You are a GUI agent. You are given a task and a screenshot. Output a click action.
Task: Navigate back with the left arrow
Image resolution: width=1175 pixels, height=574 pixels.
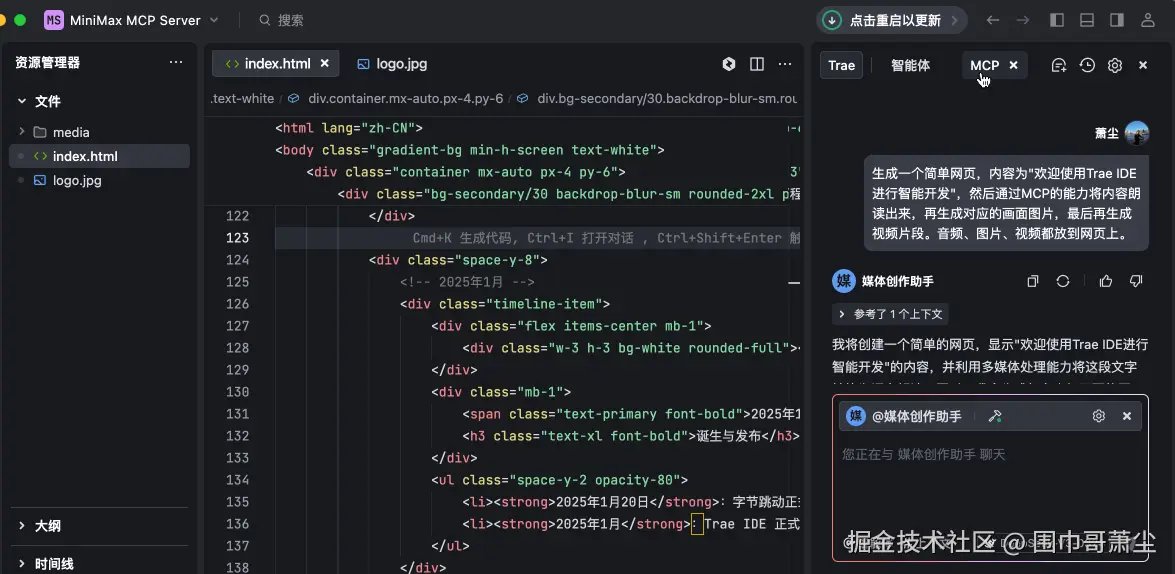(993, 20)
